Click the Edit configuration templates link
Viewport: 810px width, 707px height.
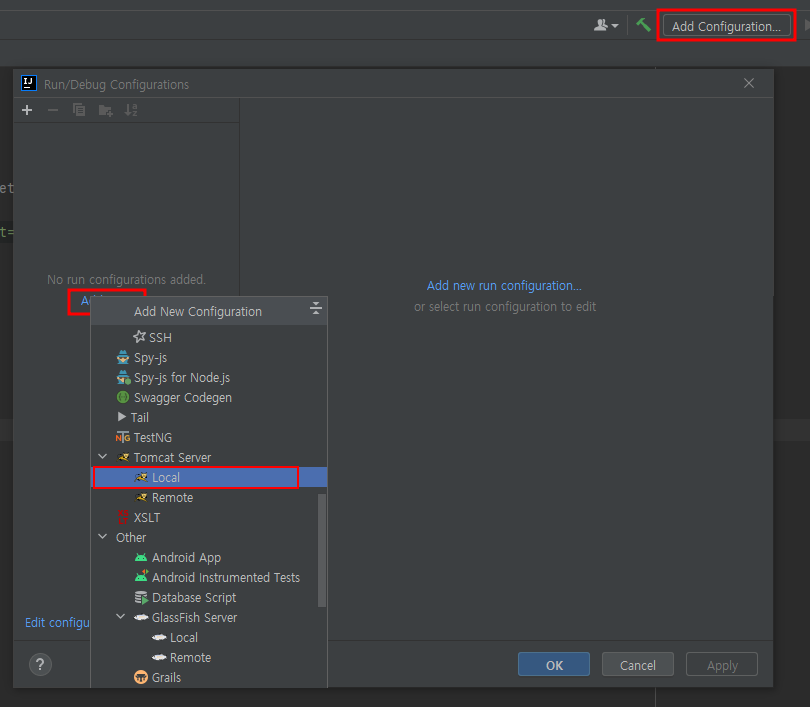(57, 623)
